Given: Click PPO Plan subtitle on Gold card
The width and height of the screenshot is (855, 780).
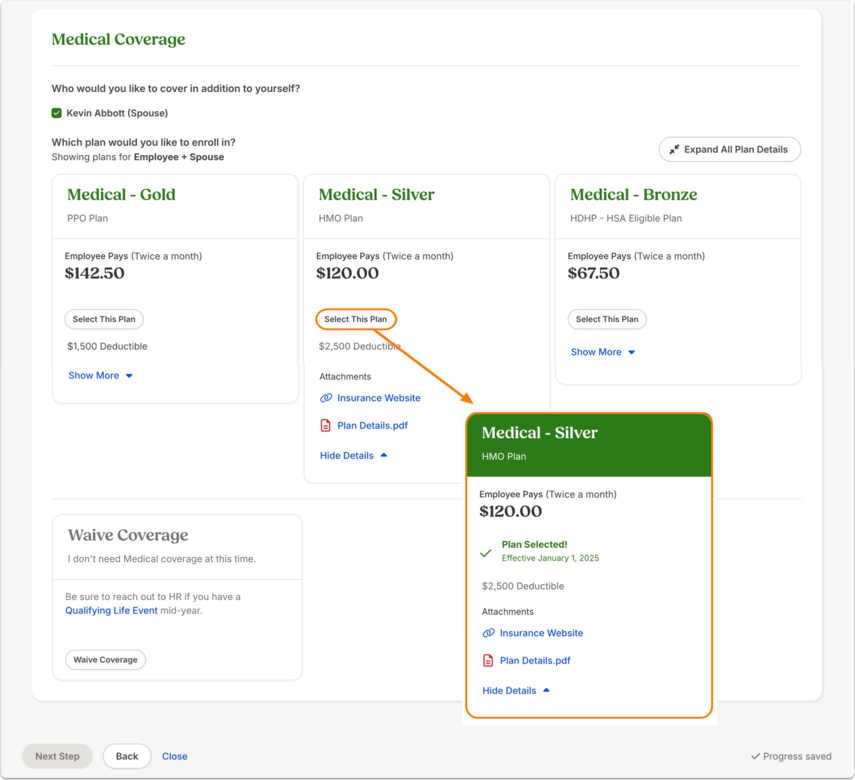Looking at the screenshot, I should pos(87,218).
